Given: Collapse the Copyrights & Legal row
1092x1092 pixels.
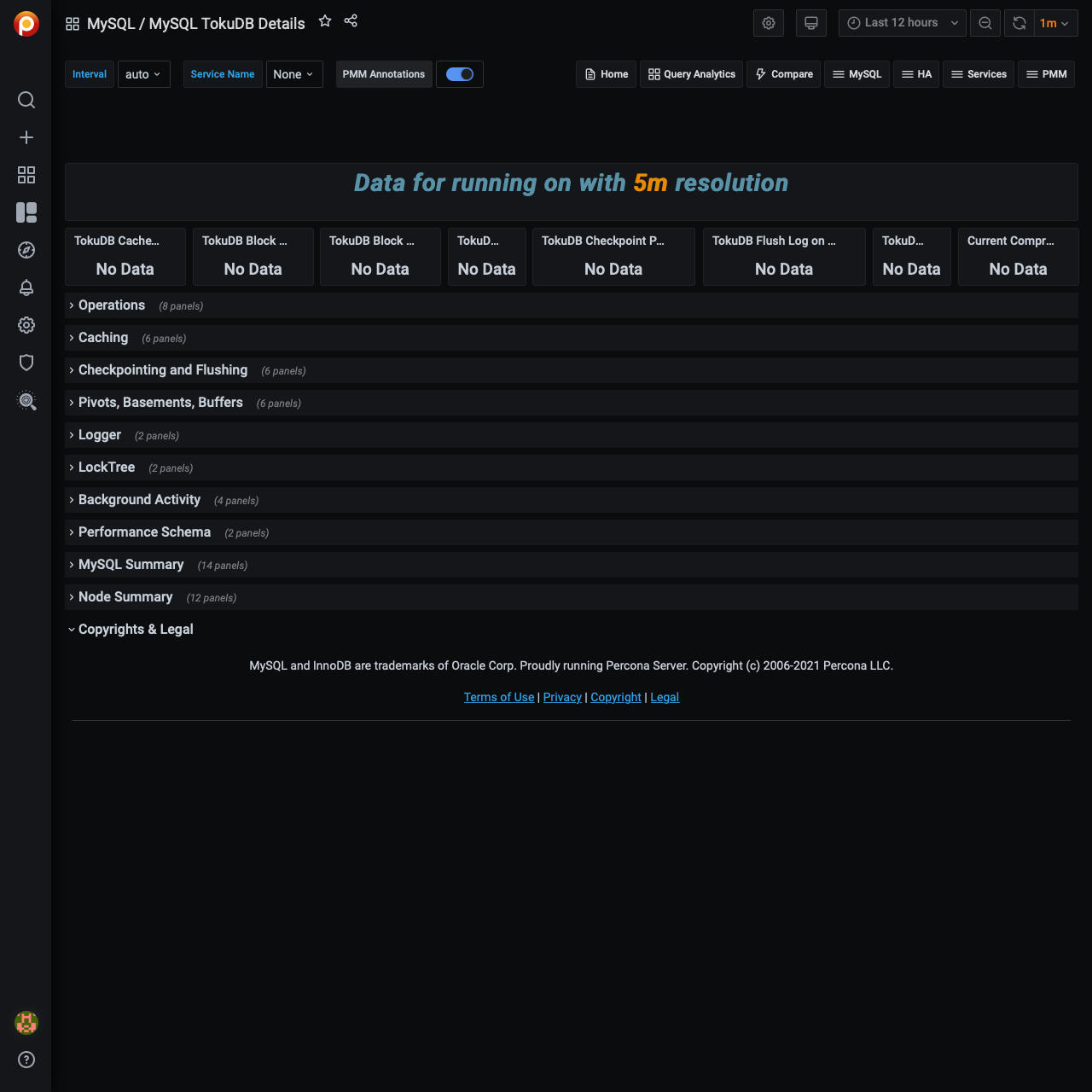Looking at the screenshot, I should point(136,630).
